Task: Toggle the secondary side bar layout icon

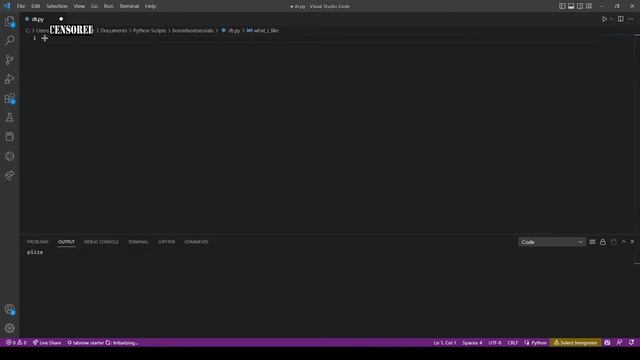Action: point(580,6)
